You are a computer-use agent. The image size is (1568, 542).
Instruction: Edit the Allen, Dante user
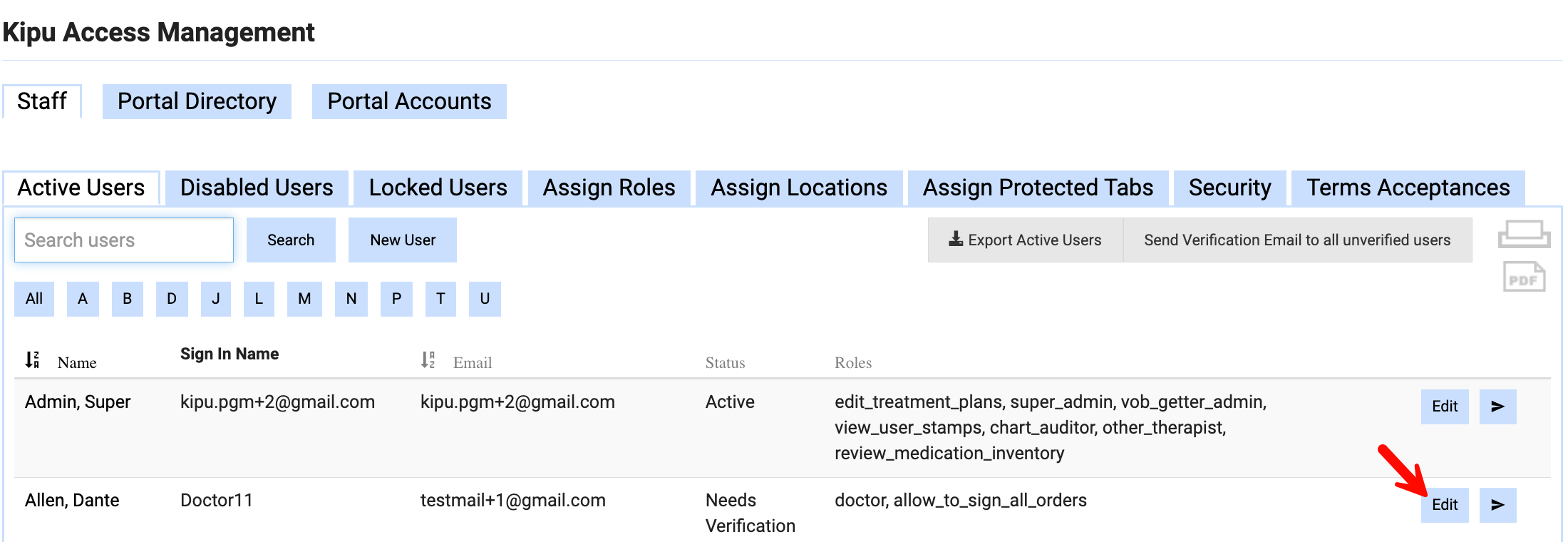pos(1445,505)
